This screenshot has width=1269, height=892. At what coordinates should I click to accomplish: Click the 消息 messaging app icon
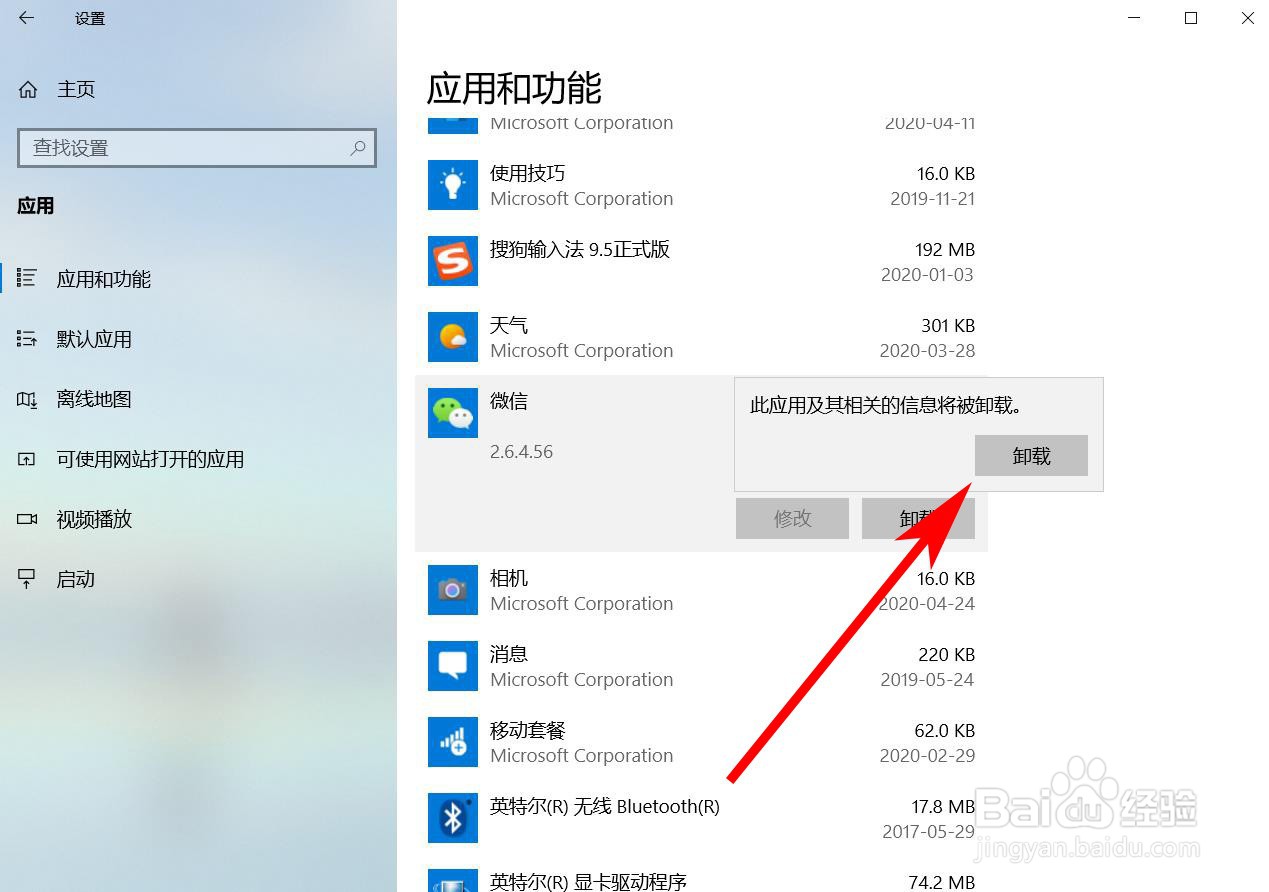pyautogui.click(x=452, y=666)
